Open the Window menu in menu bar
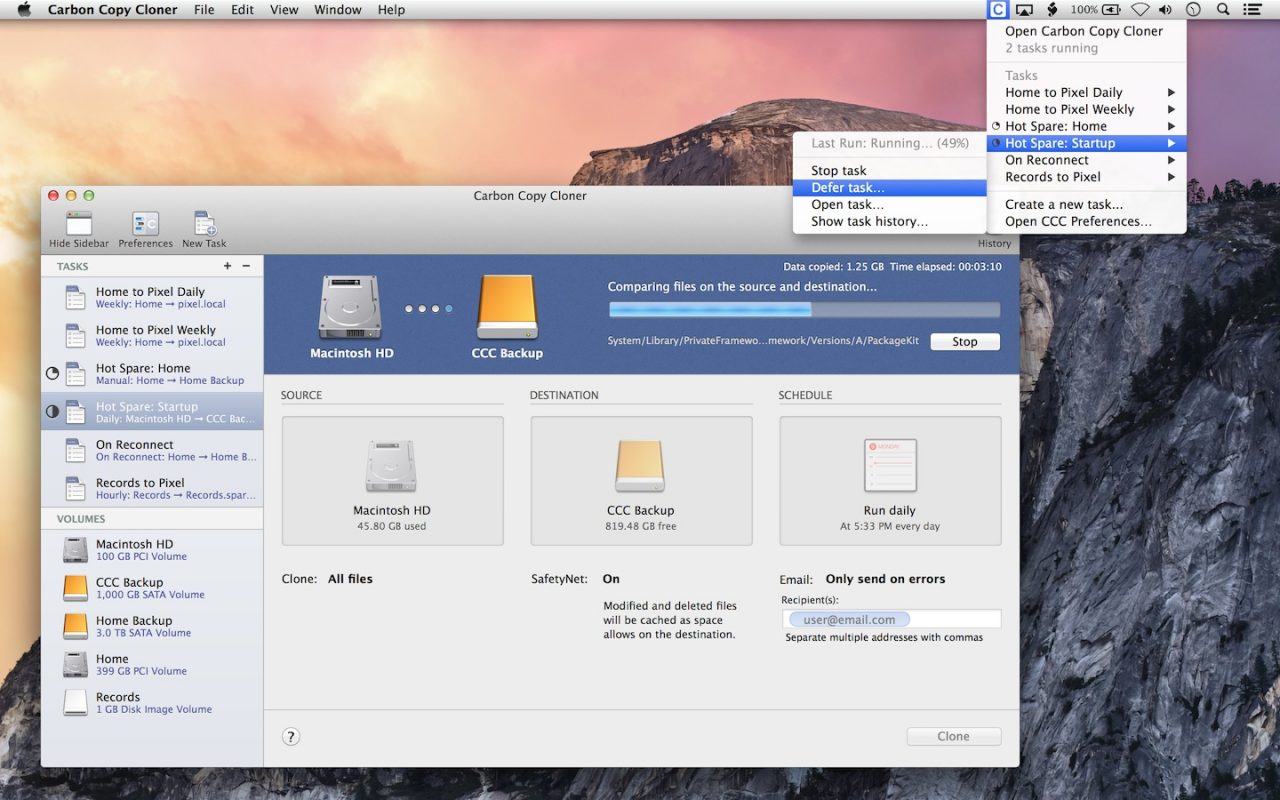 coord(337,10)
